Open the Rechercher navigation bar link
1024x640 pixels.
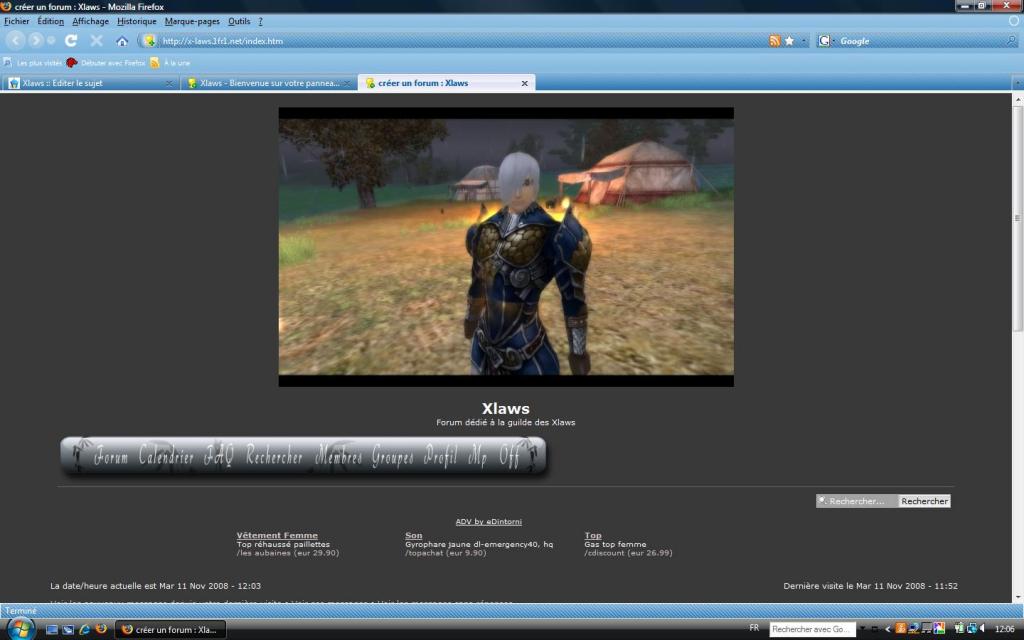point(274,456)
